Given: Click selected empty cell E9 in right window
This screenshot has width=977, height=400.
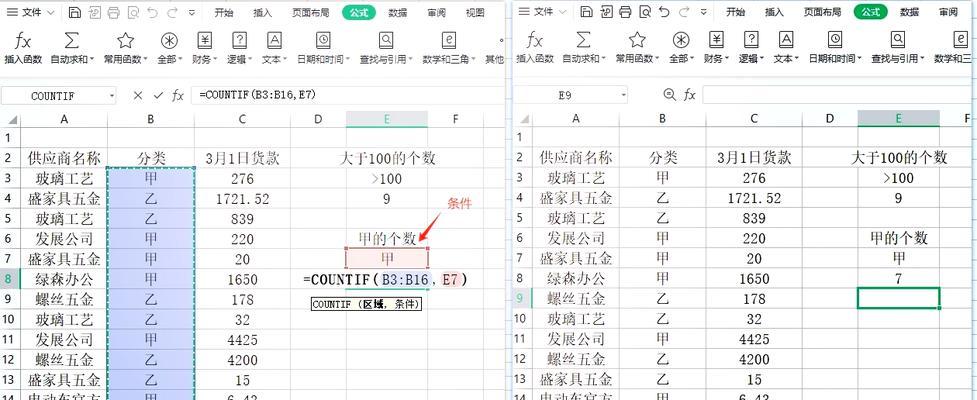Looking at the screenshot, I should click(898, 298).
